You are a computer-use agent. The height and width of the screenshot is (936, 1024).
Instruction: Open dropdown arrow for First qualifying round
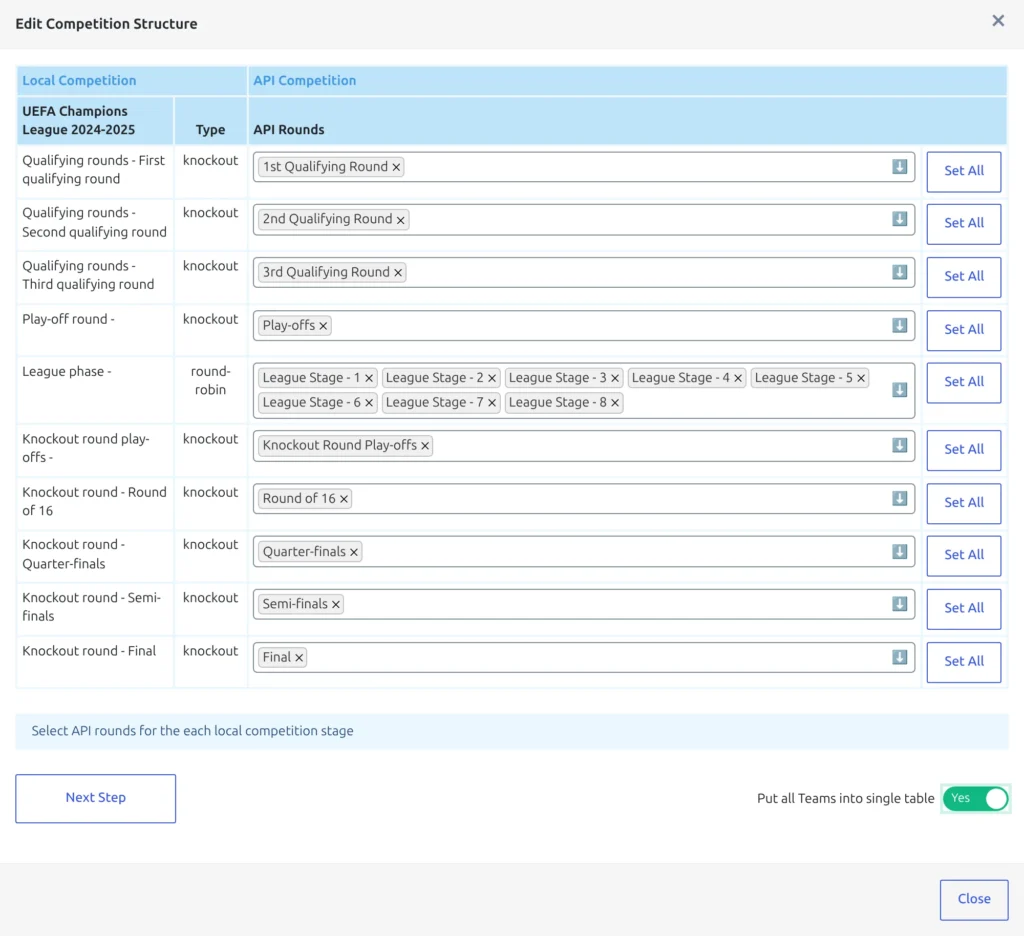click(899, 167)
